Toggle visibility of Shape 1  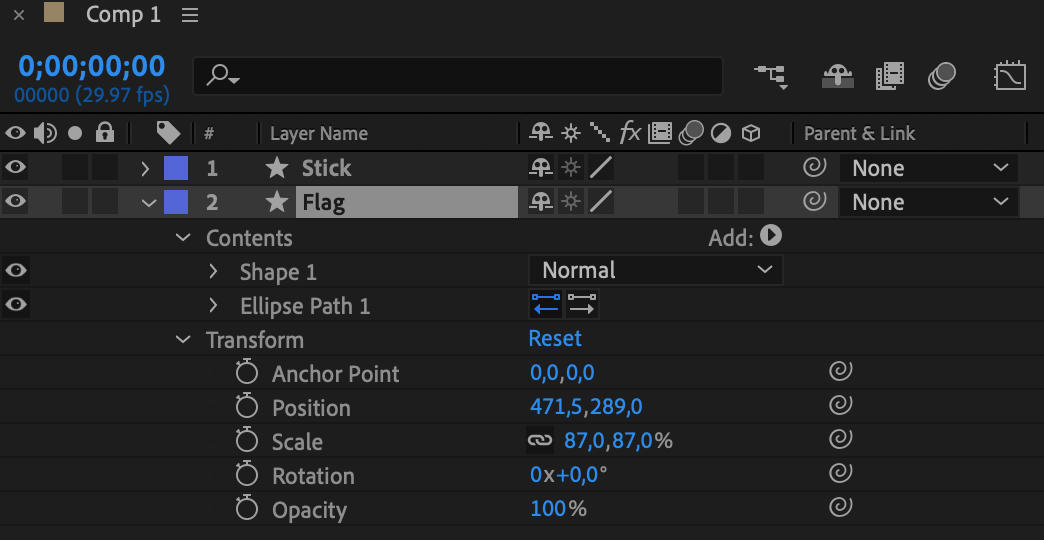coord(16,270)
